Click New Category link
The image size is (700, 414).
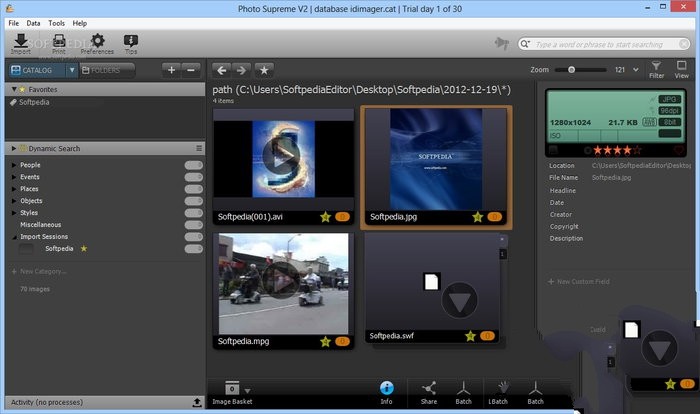point(39,272)
